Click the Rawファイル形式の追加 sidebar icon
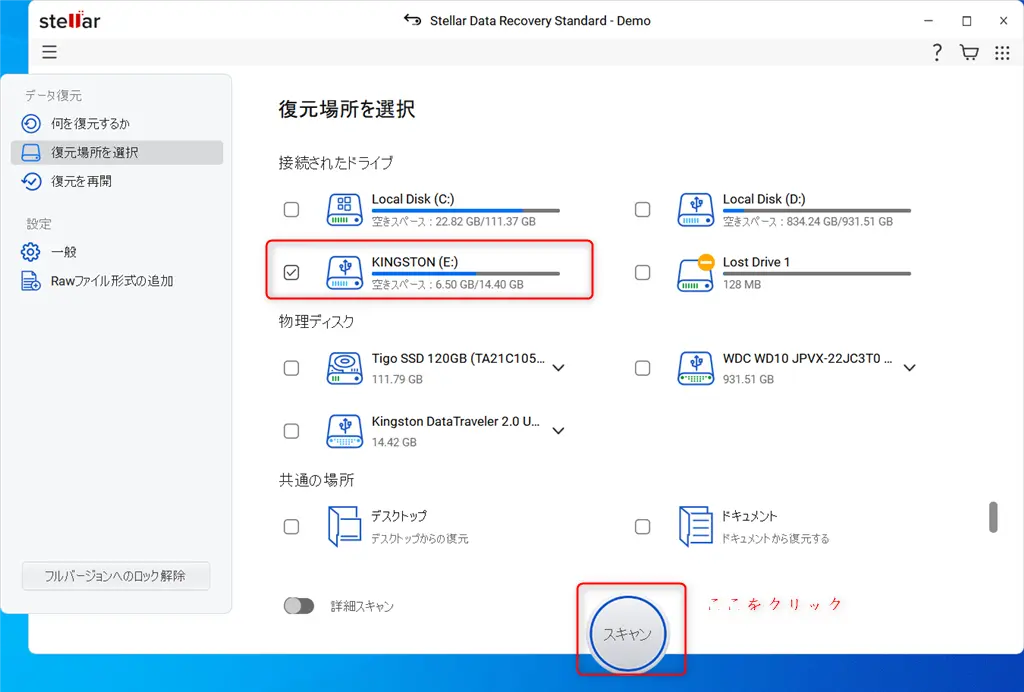 [x=30, y=280]
